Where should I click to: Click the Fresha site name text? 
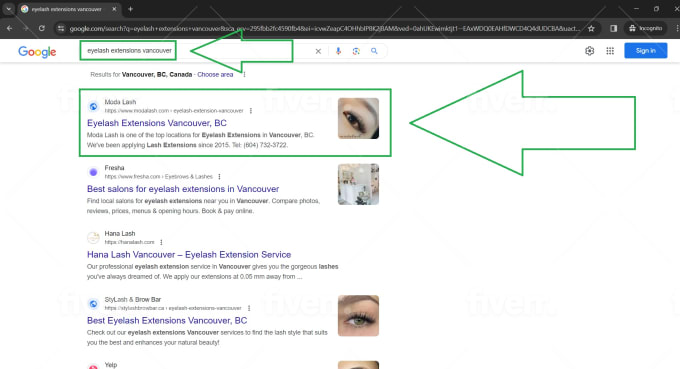pyautogui.click(x=114, y=168)
